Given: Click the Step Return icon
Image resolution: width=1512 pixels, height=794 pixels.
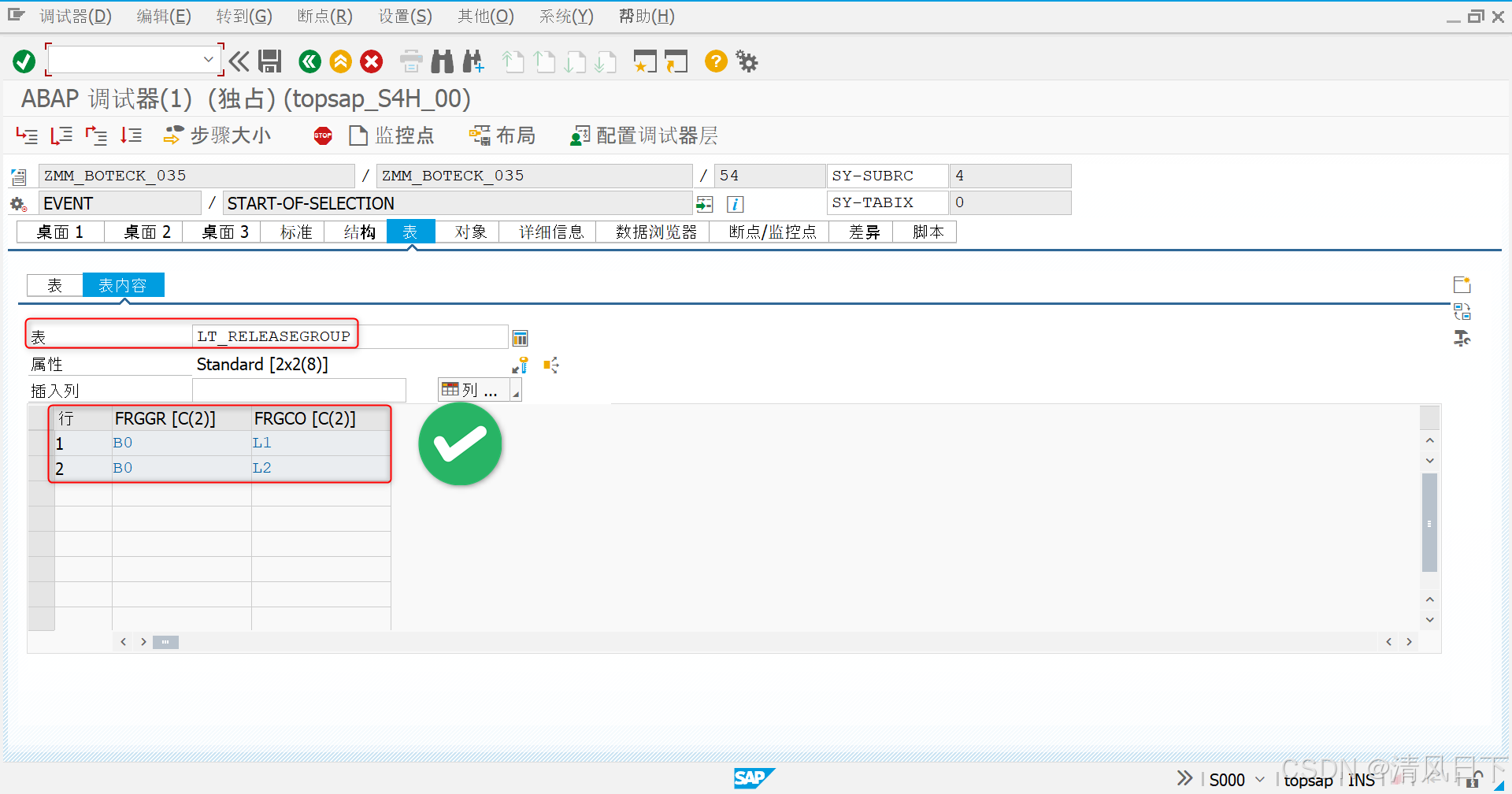Looking at the screenshot, I should [96, 135].
